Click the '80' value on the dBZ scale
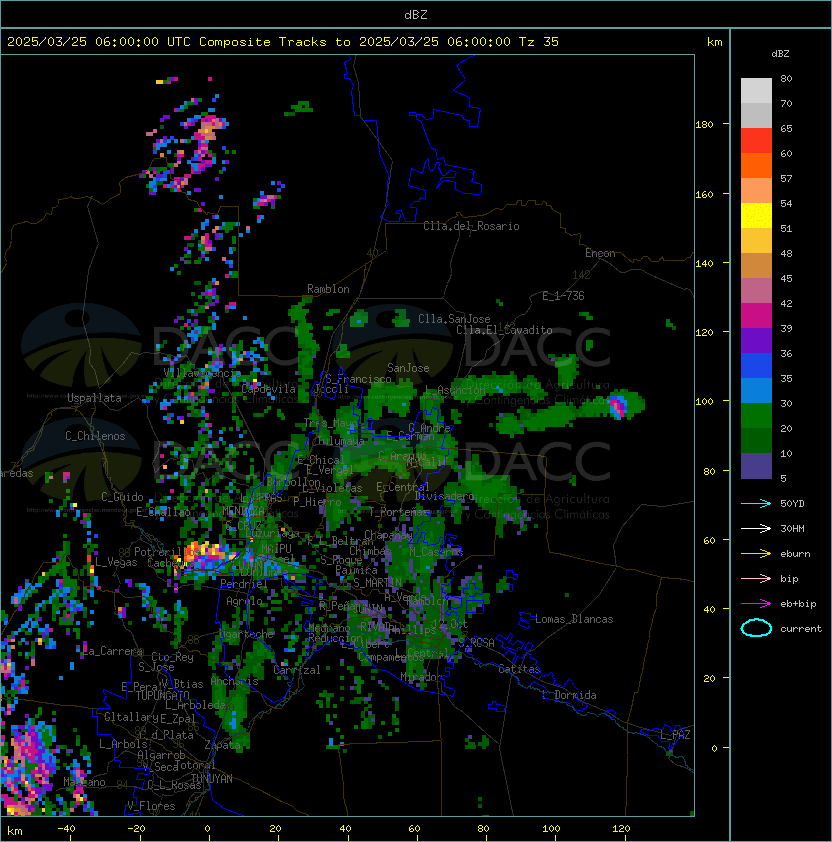 (x=786, y=78)
